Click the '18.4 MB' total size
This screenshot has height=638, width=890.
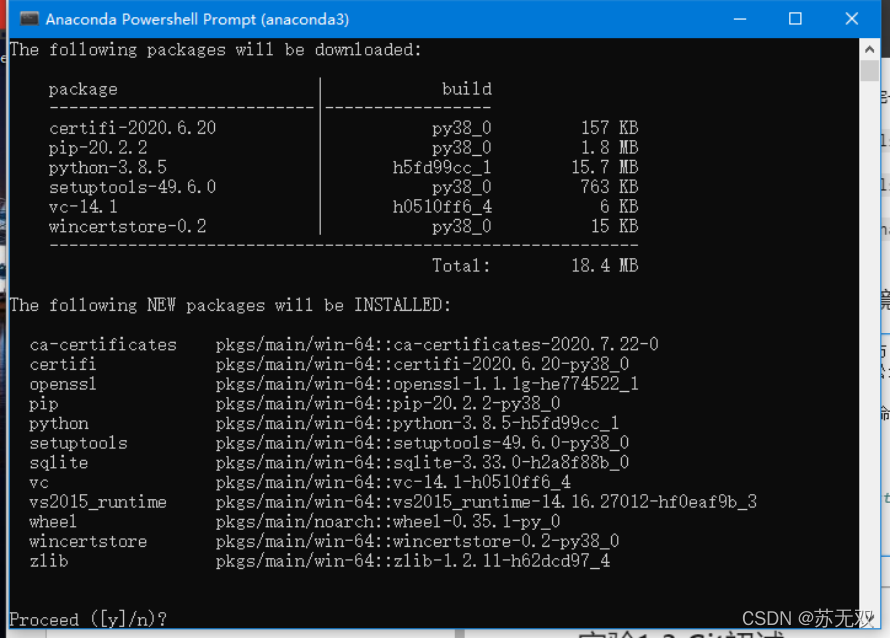point(604,266)
